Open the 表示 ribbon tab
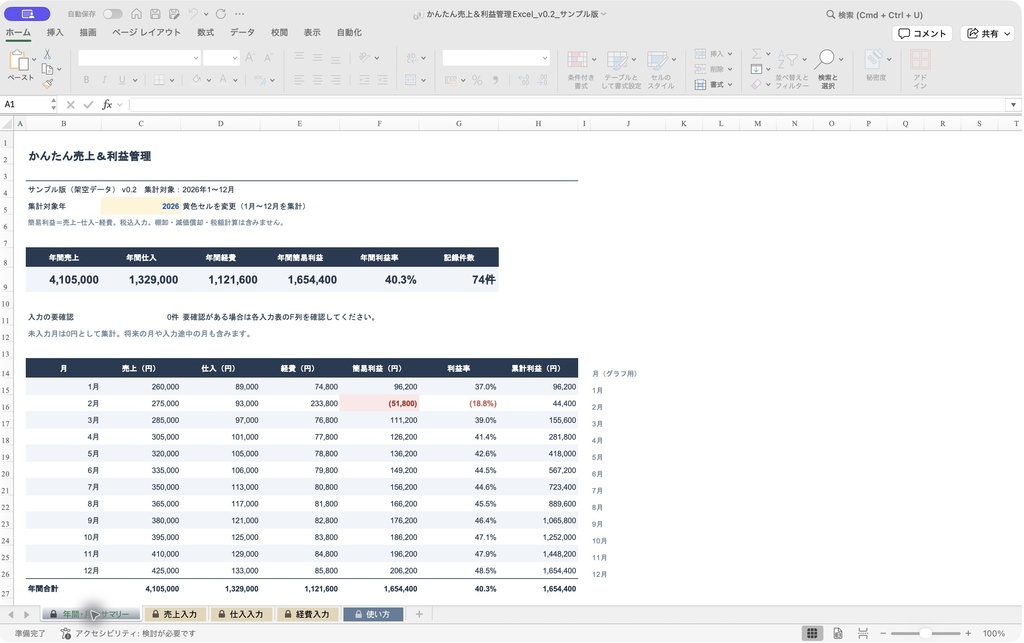The height and width of the screenshot is (643, 1024). click(x=312, y=33)
